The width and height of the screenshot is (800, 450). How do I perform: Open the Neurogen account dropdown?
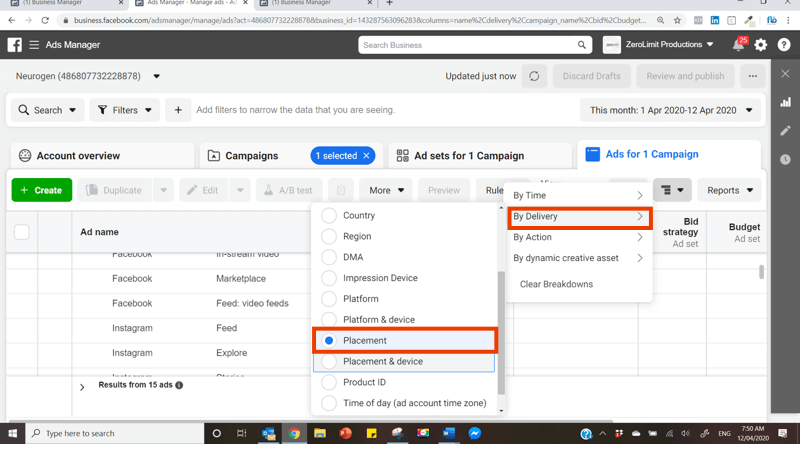(x=157, y=77)
